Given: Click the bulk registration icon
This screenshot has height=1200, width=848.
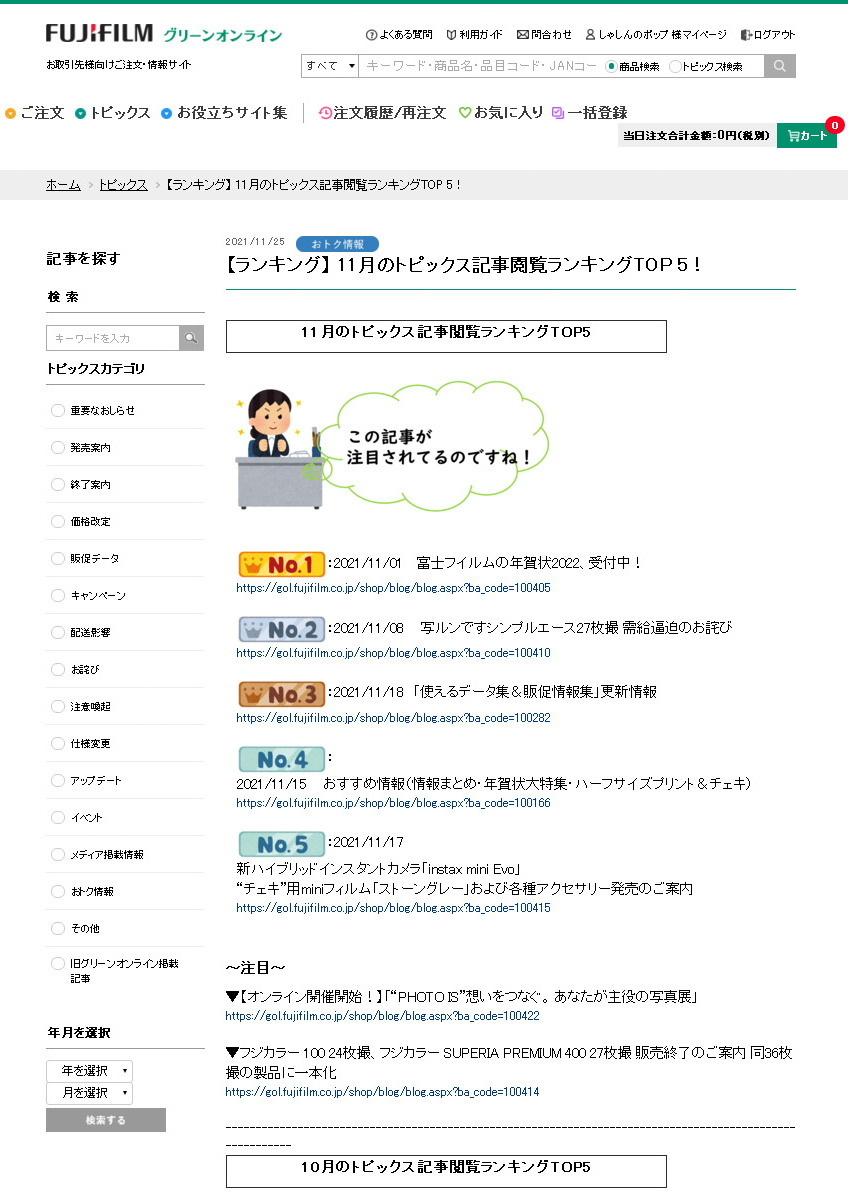Looking at the screenshot, I should 558,113.
